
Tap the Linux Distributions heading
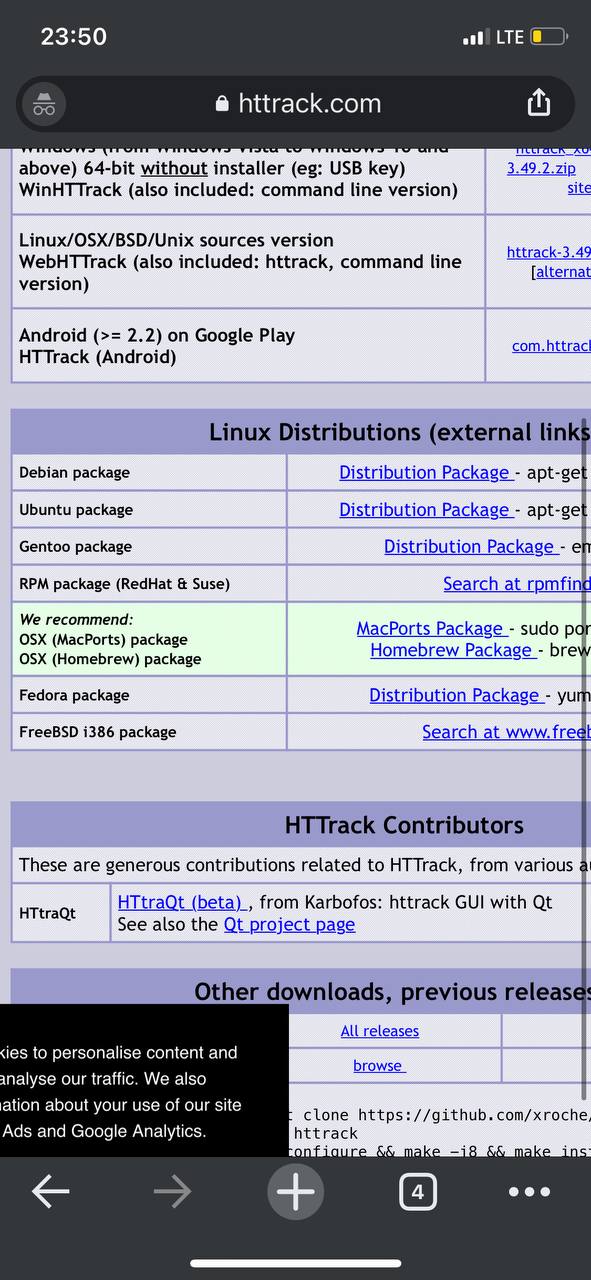(x=399, y=432)
